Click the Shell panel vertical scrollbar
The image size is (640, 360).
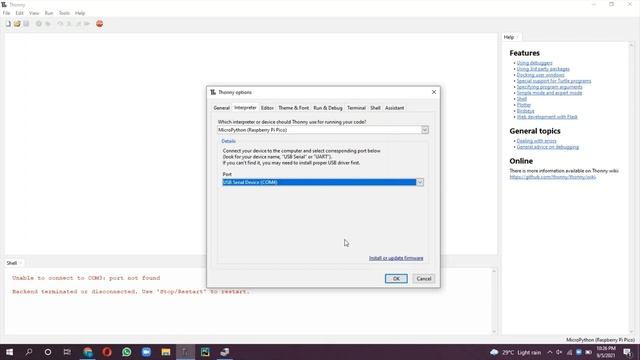point(494,301)
